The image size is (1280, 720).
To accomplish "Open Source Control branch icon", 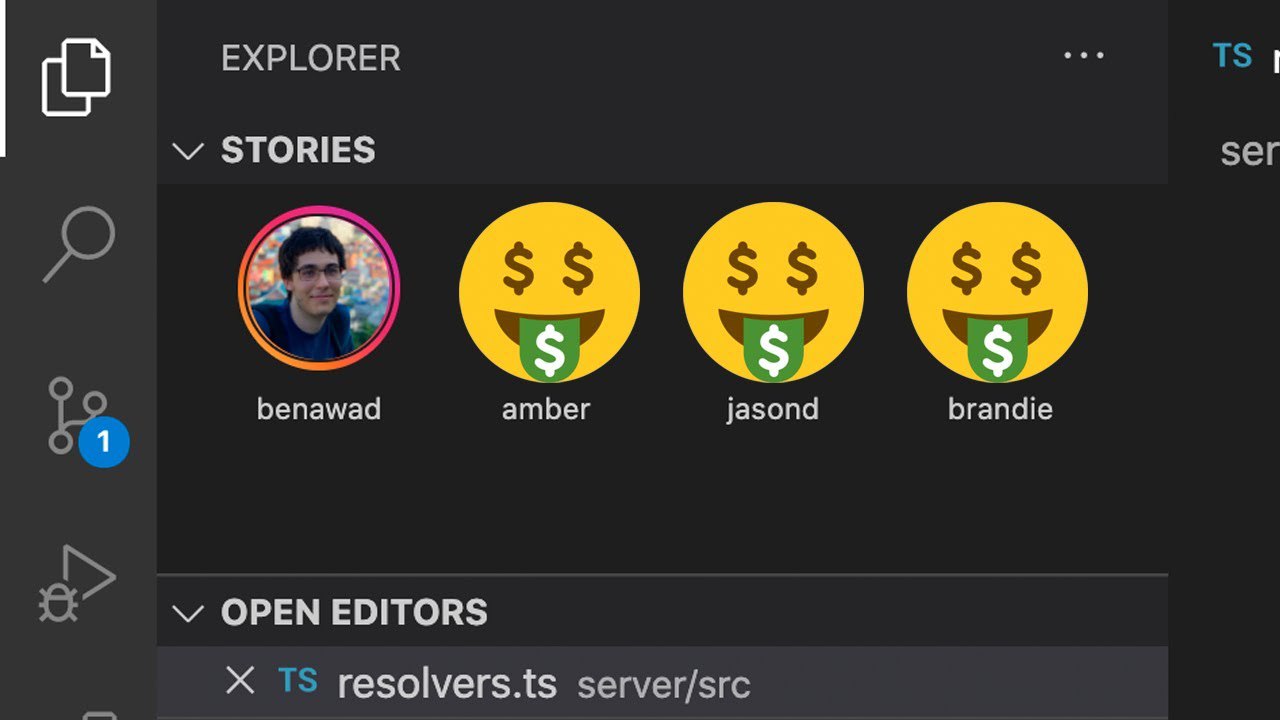I will (77, 415).
